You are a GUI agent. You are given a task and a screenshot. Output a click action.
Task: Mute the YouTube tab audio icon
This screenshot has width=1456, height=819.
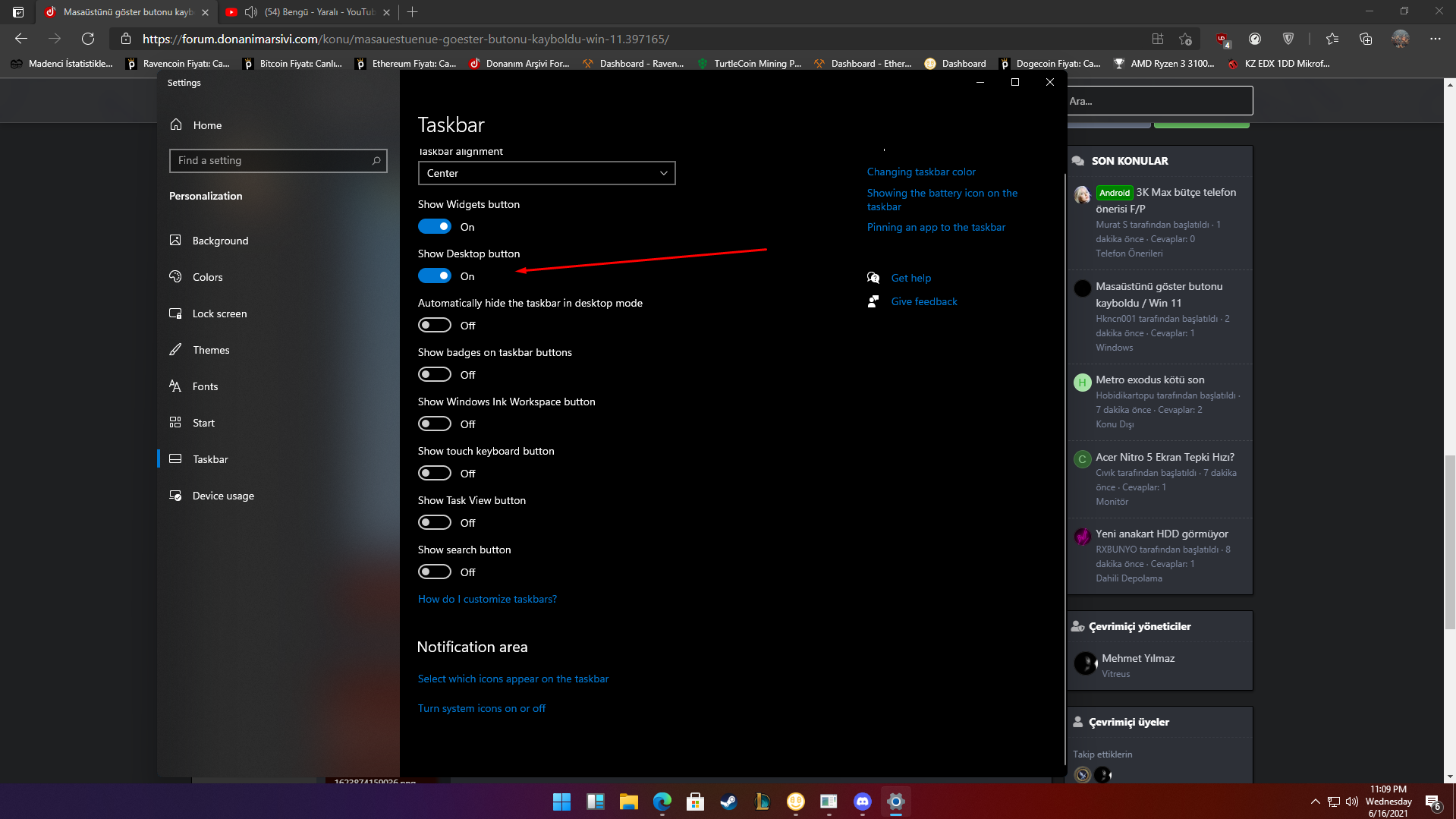click(x=250, y=12)
